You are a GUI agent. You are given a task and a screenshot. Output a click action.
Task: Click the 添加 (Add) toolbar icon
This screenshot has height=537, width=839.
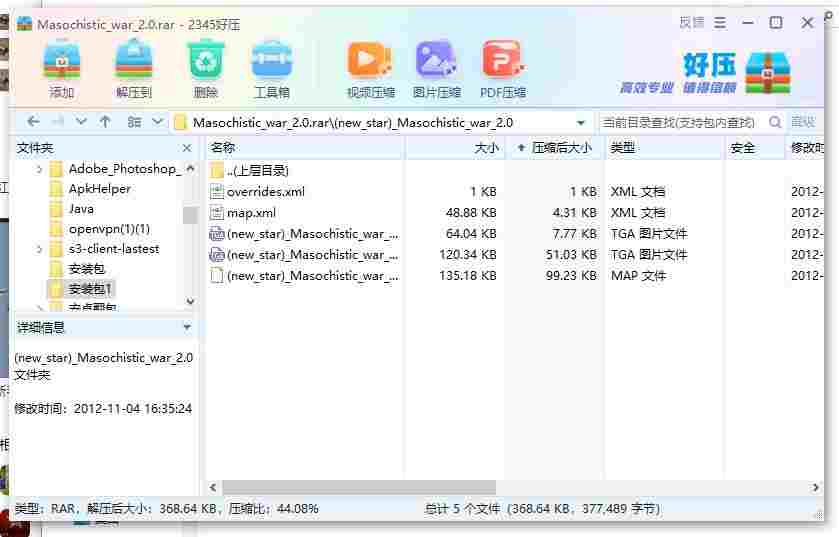(x=62, y=69)
